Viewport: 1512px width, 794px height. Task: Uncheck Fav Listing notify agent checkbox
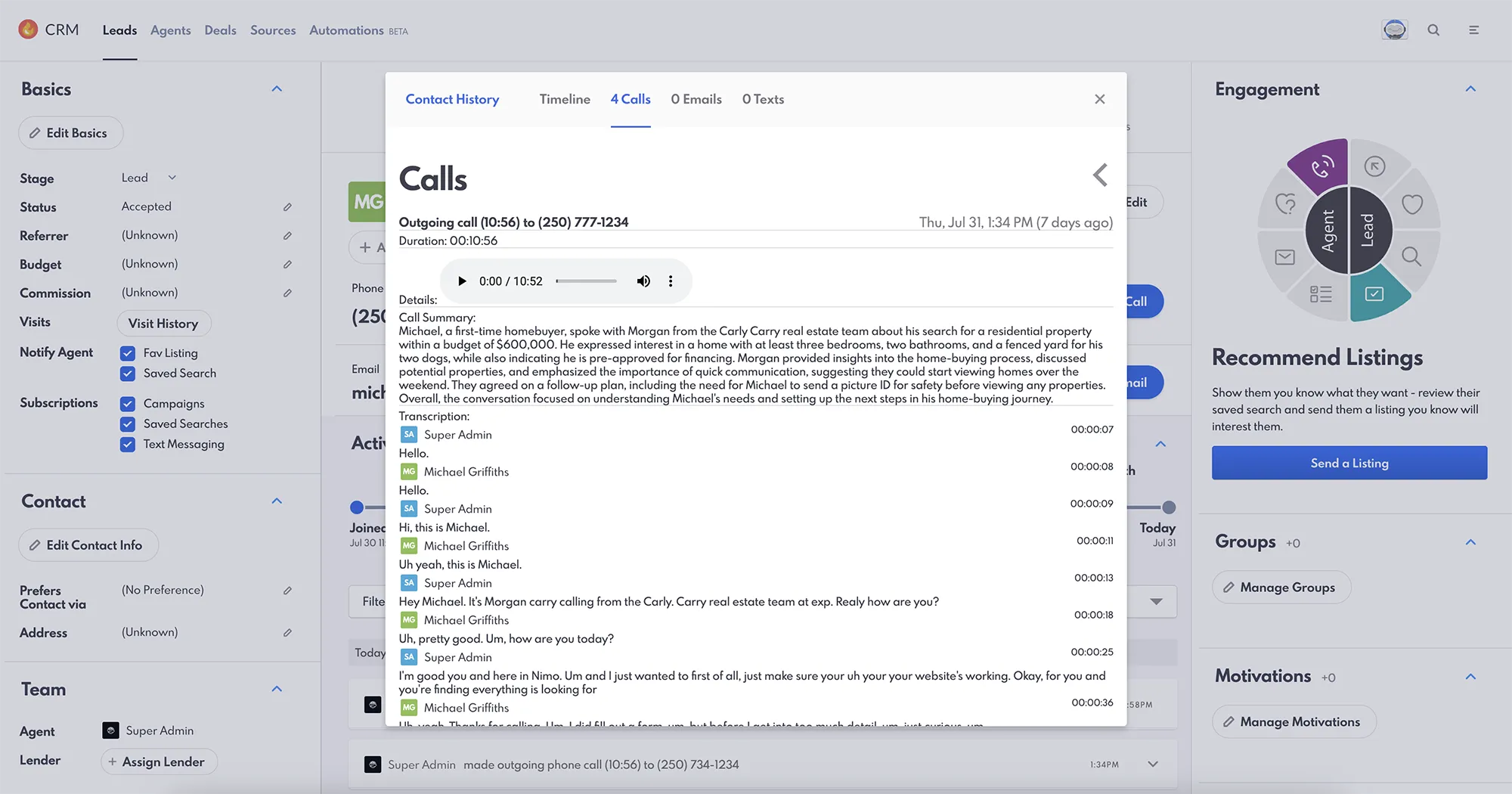point(128,353)
